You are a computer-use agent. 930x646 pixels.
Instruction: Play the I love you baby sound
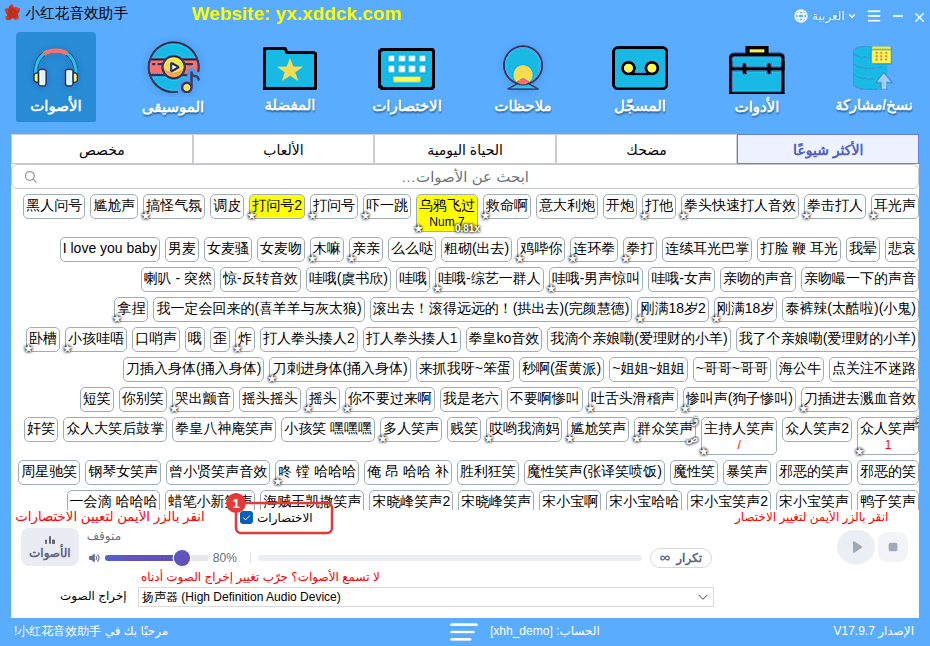pos(110,249)
